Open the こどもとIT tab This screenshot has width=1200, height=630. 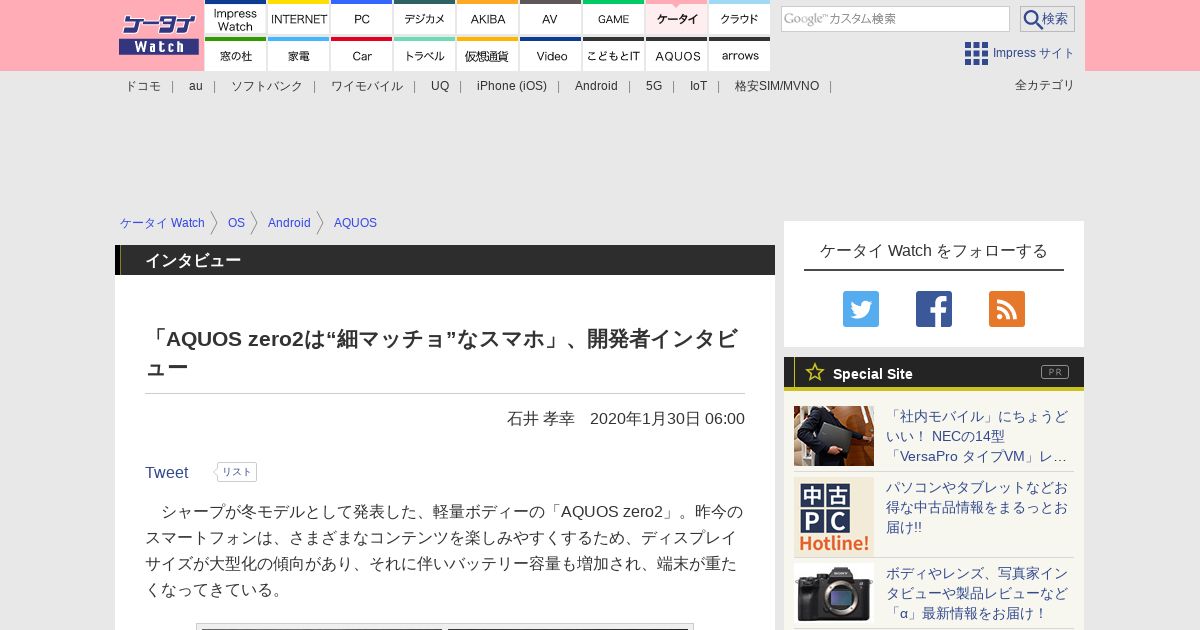pos(614,55)
